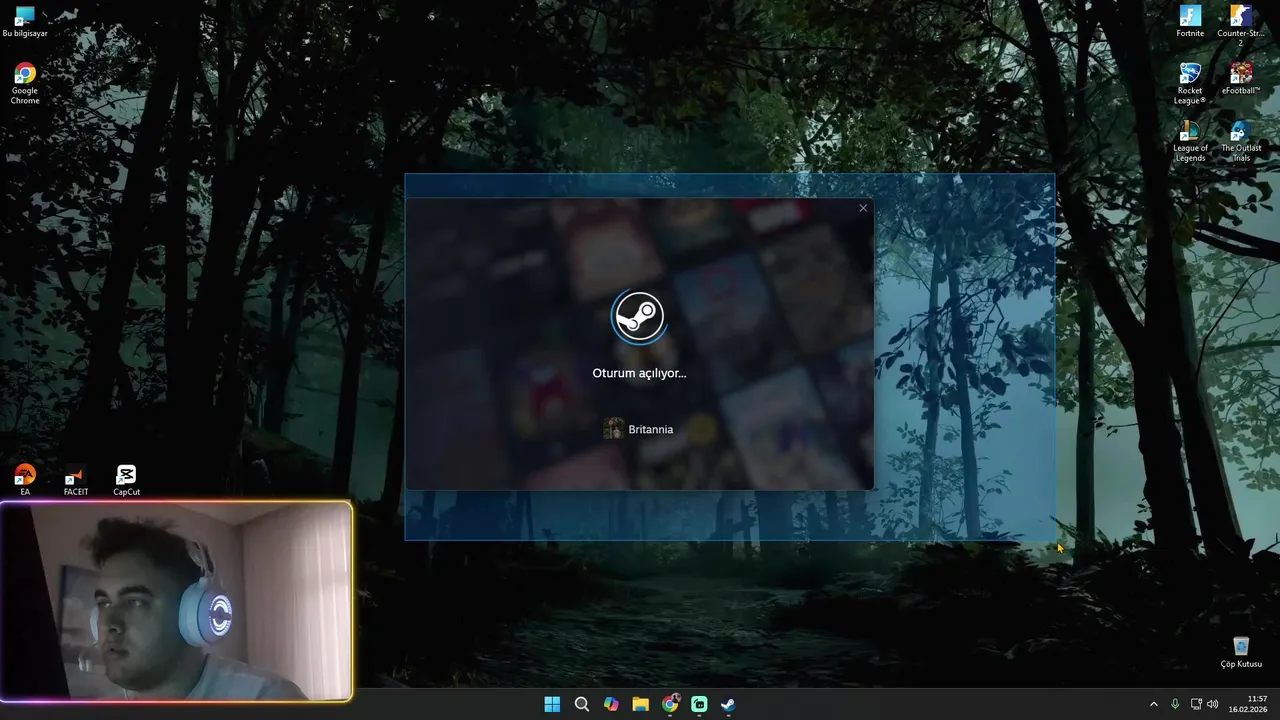
Task: Open the FACEIT desktop shortcut
Action: pos(76,480)
